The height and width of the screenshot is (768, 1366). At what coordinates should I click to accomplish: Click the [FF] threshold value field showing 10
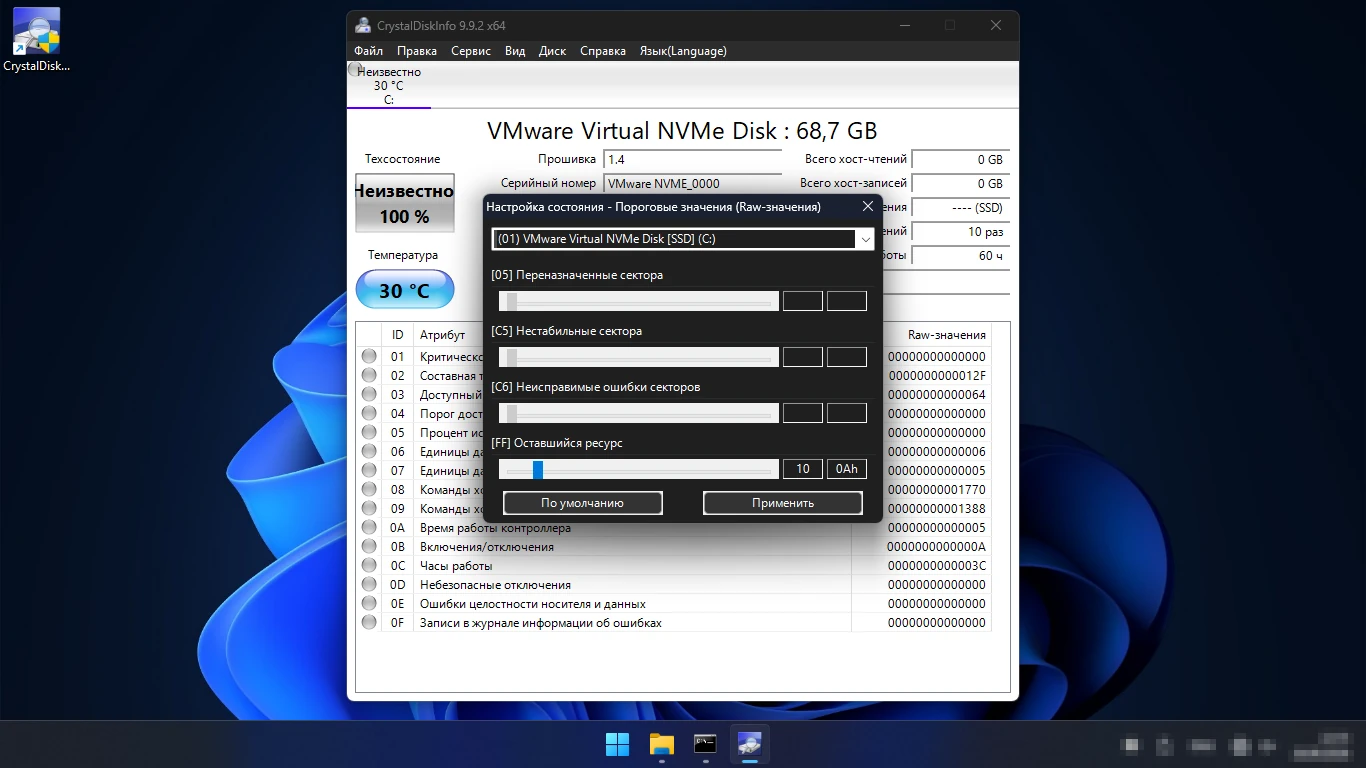pyautogui.click(x=803, y=469)
